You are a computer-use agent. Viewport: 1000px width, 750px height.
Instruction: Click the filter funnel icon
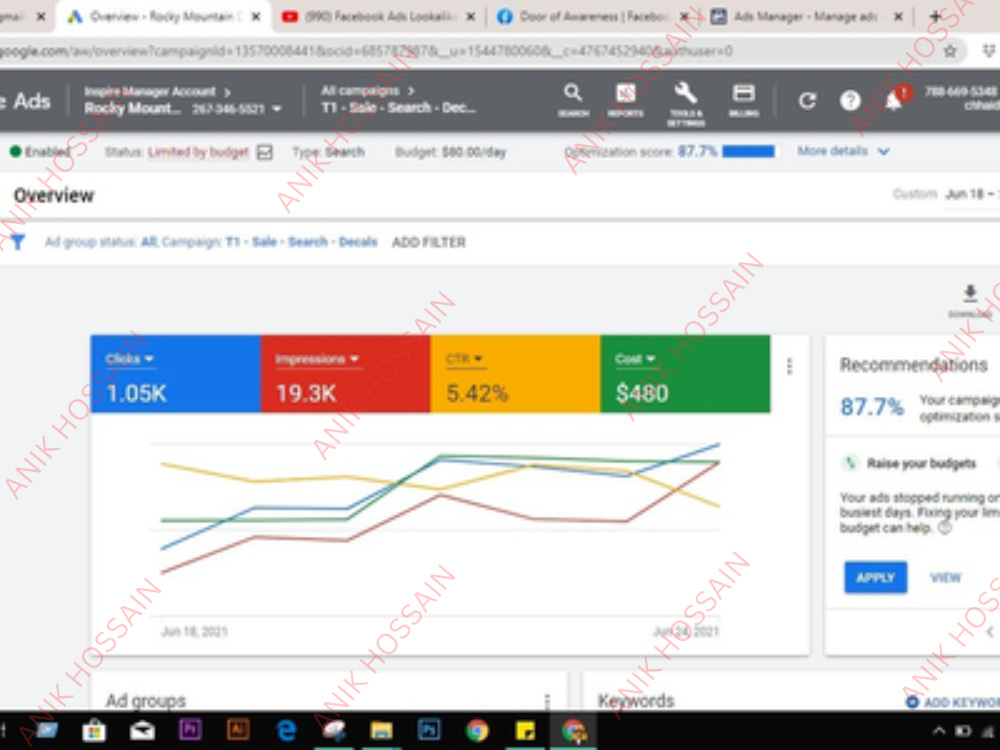point(17,242)
